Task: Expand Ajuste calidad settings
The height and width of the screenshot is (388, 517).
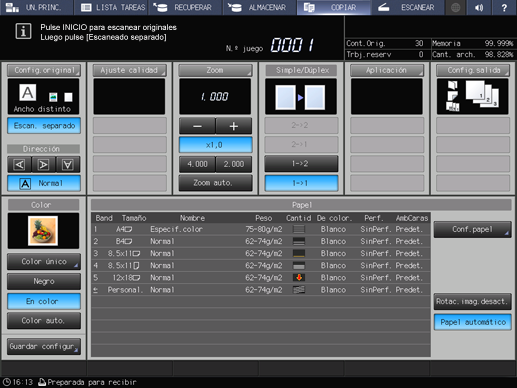Action: tap(129, 70)
